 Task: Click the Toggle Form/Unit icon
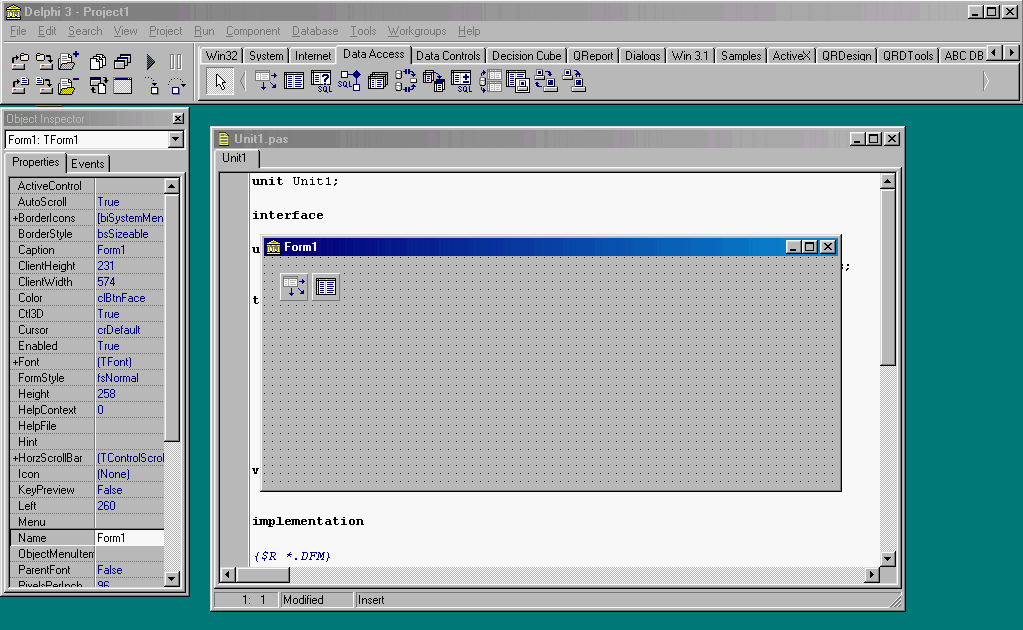[99, 85]
